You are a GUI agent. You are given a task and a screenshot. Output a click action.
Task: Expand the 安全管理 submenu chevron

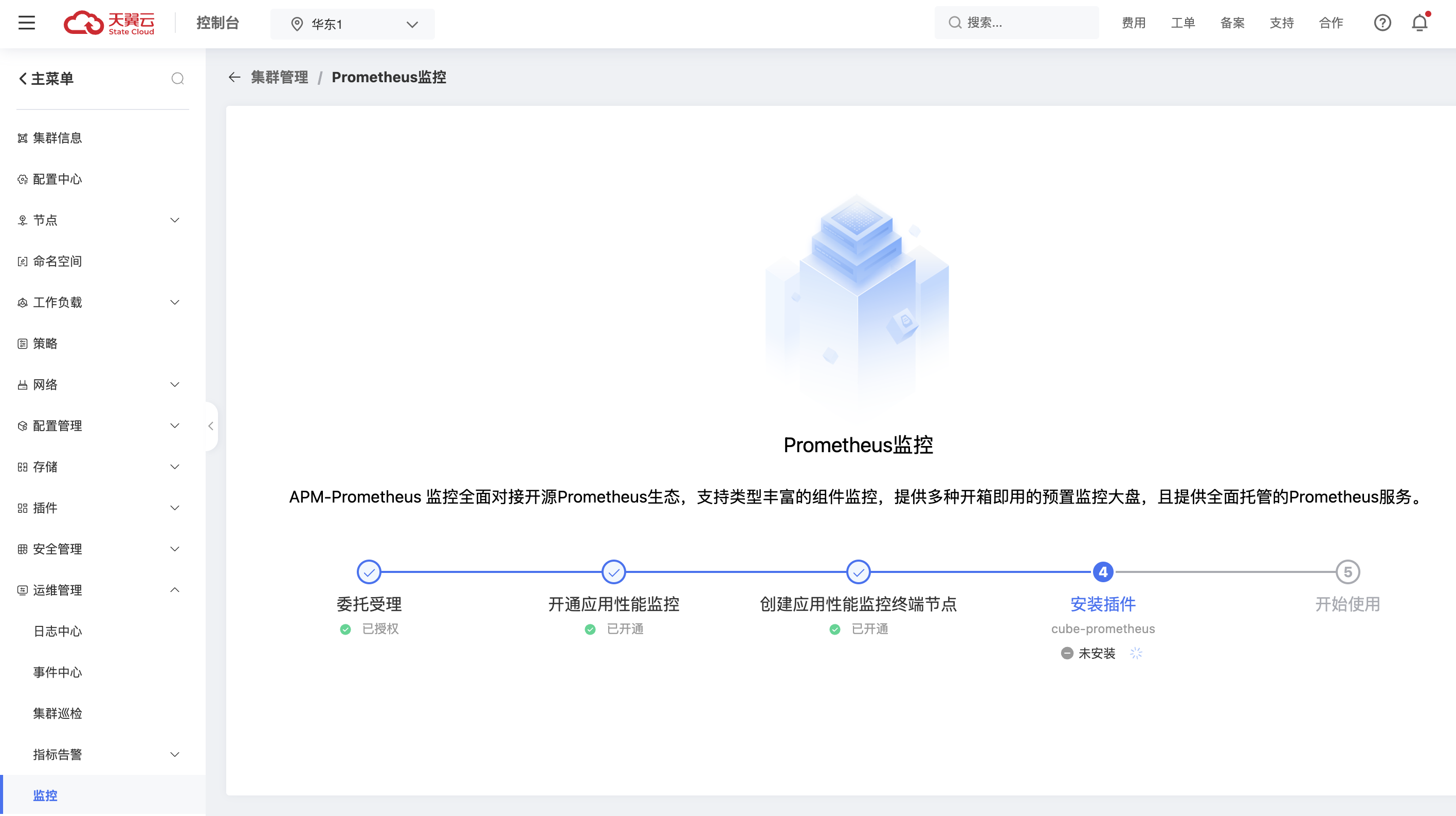click(x=175, y=549)
